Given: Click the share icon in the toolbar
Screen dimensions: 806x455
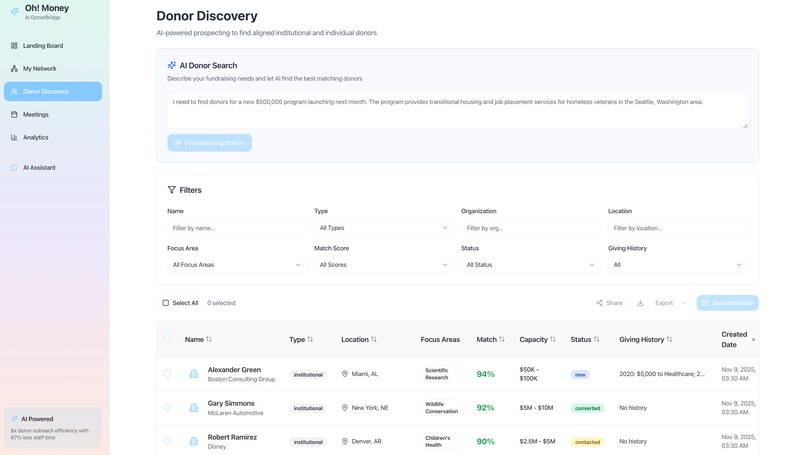Looking at the screenshot, I should coord(599,303).
